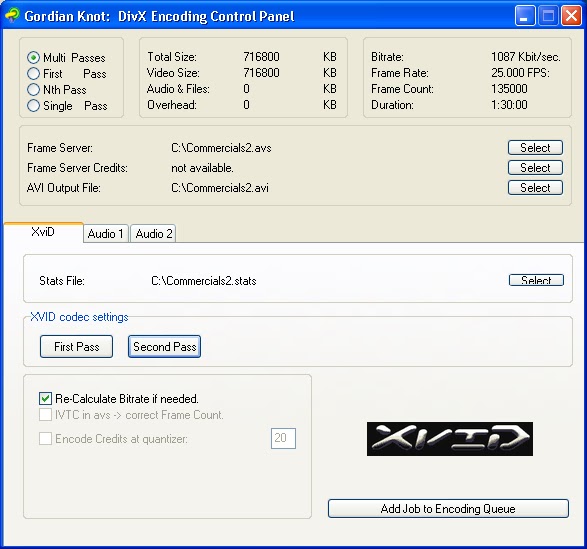The image size is (587, 549).
Task: Close the DivX Encoding Control Panel window
Action: pyautogui.click(x=571, y=16)
